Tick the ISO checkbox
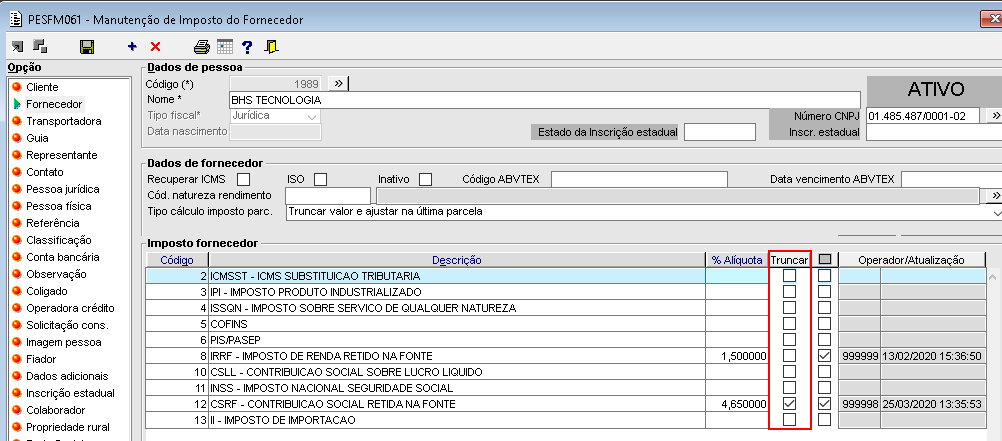 point(320,180)
